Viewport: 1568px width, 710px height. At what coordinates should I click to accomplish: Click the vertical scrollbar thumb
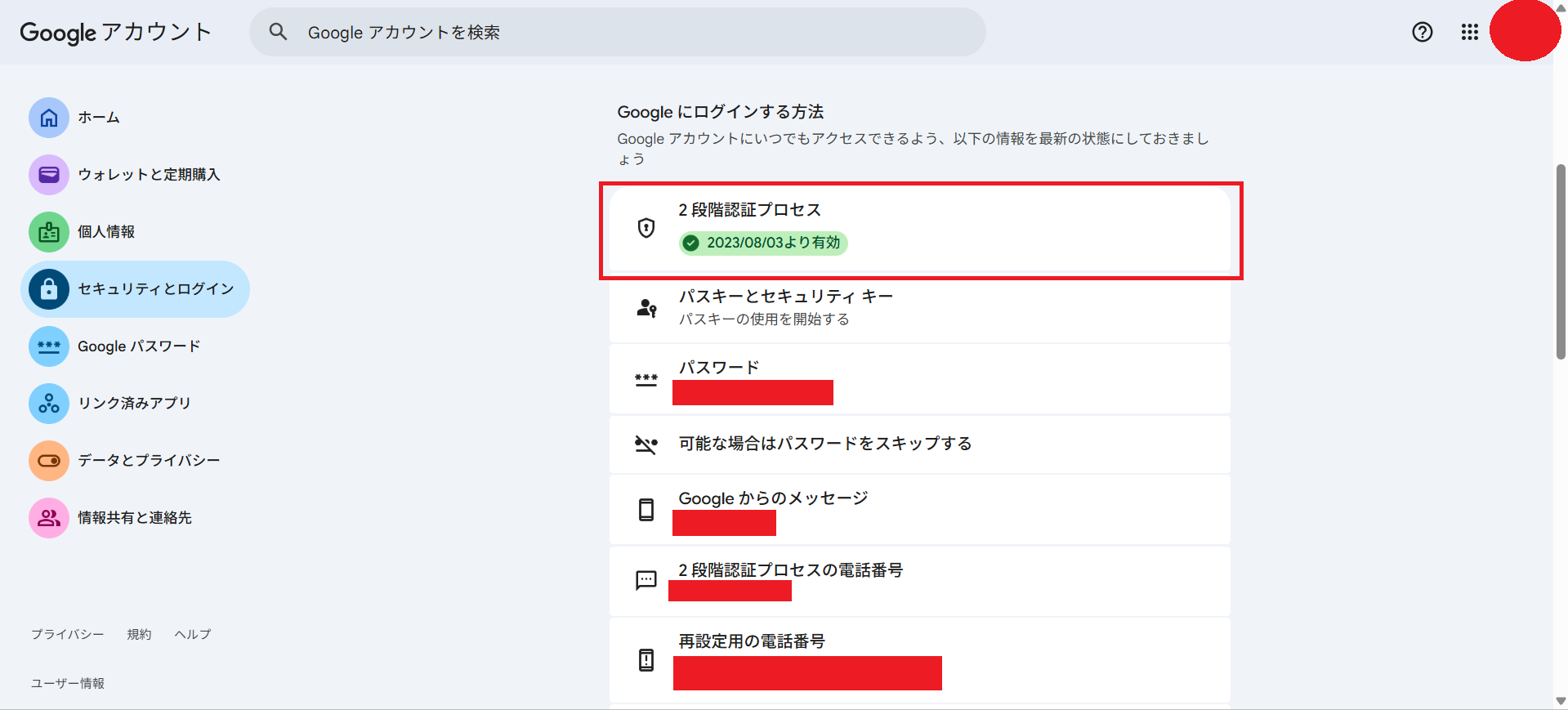coord(1561,261)
